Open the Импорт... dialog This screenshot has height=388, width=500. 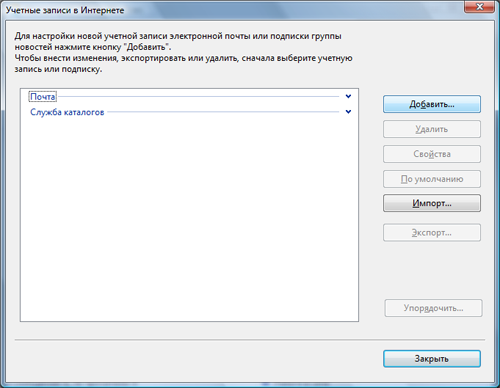pyautogui.click(x=432, y=203)
